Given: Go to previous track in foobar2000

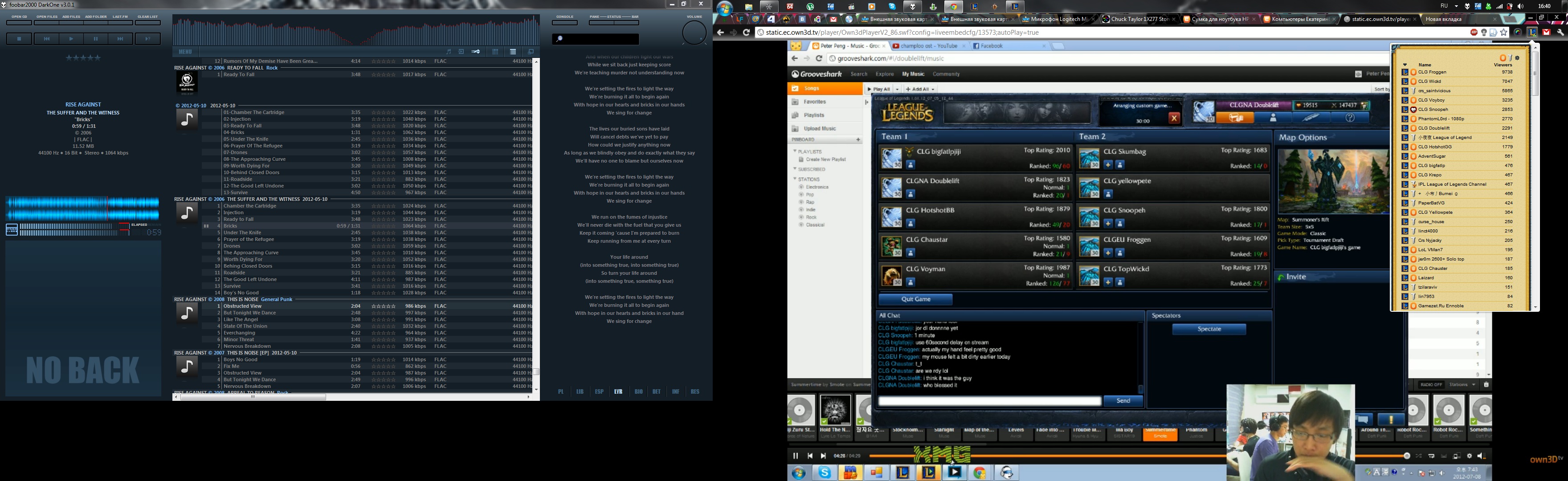Looking at the screenshot, I should point(46,39).
